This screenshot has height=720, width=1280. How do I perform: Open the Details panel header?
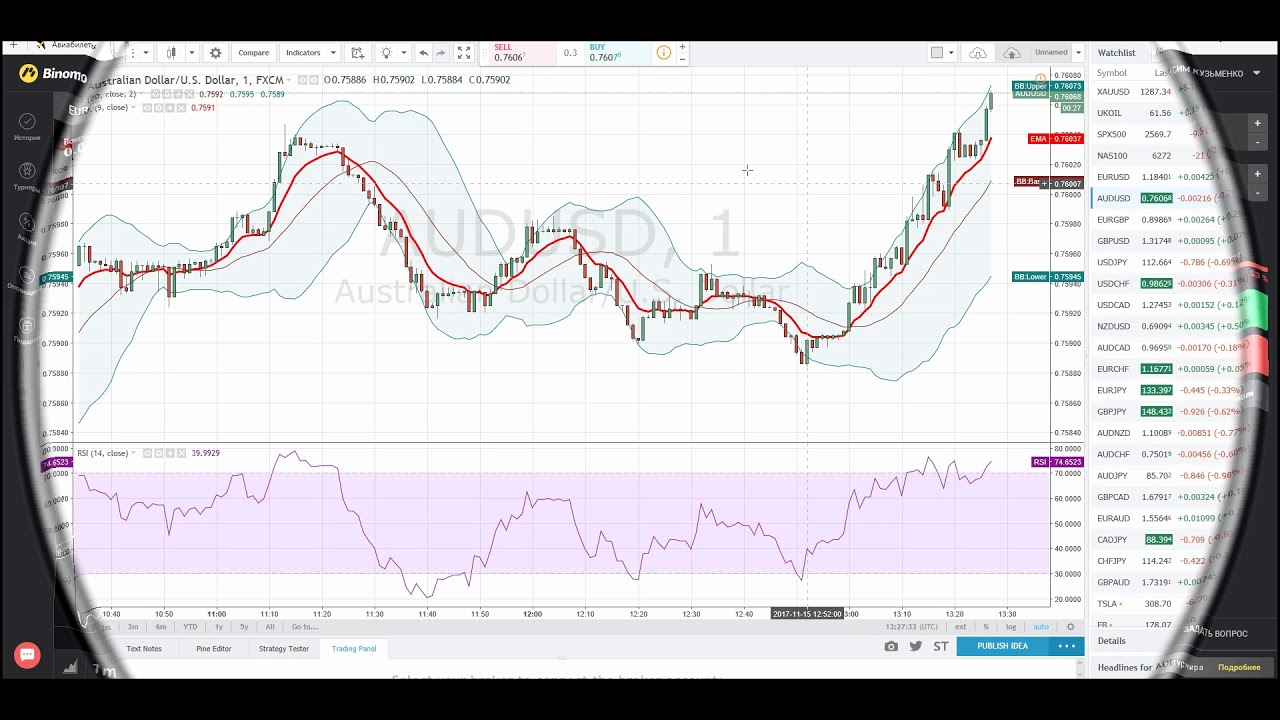click(1112, 641)
